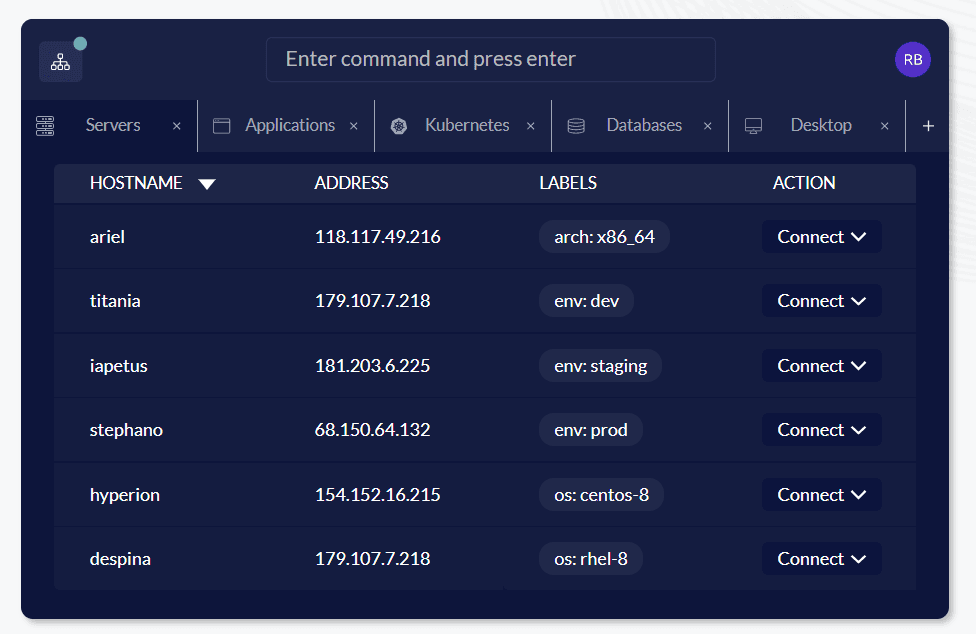Image resolution: width=976 pixels, height=634 pixels.
Task: Add a new tab with plus icon
Action: (x=928, y=126)
